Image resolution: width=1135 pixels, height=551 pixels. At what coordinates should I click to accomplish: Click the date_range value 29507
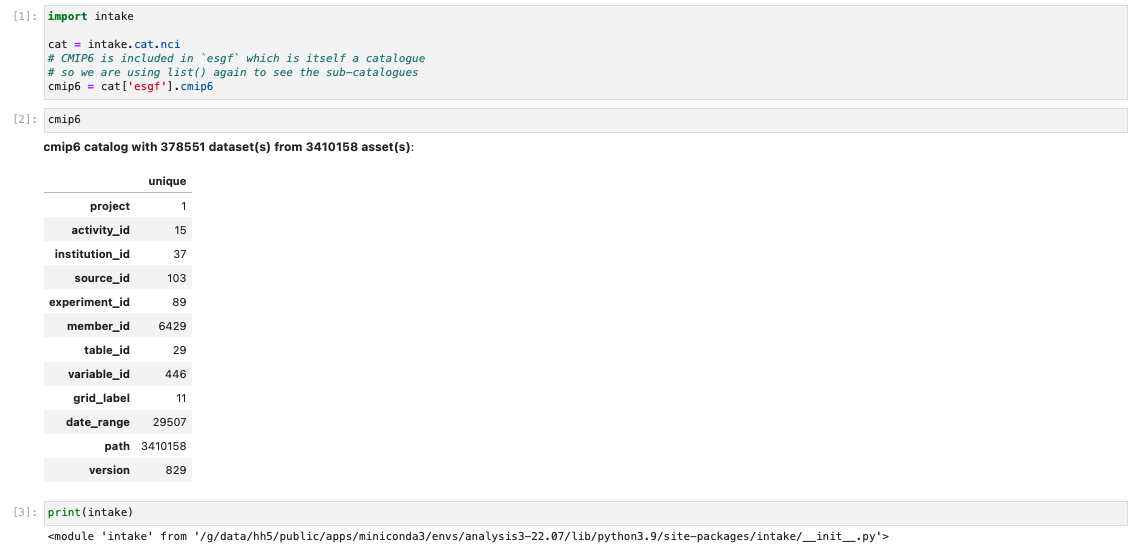tap(169, 422)
